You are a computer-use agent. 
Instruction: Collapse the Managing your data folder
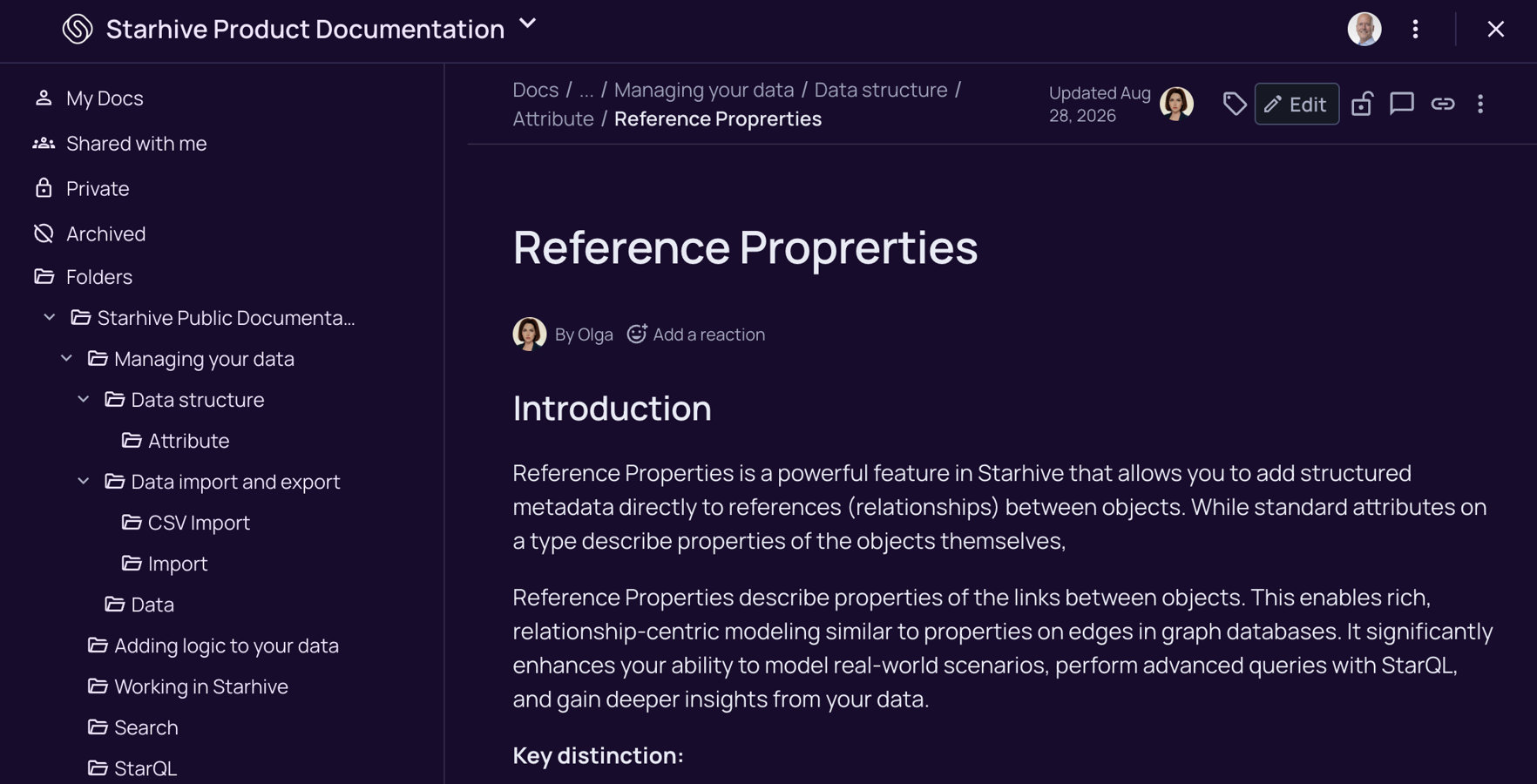[x=66, y=359]
